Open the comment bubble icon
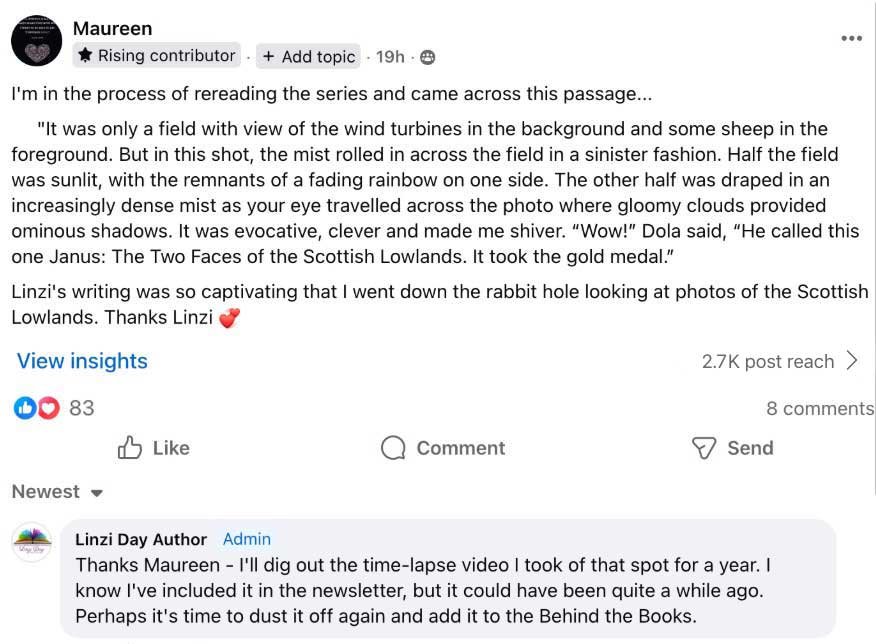Image resolution: width=876 pixels, height=644 pixels. tap(394, 448)
